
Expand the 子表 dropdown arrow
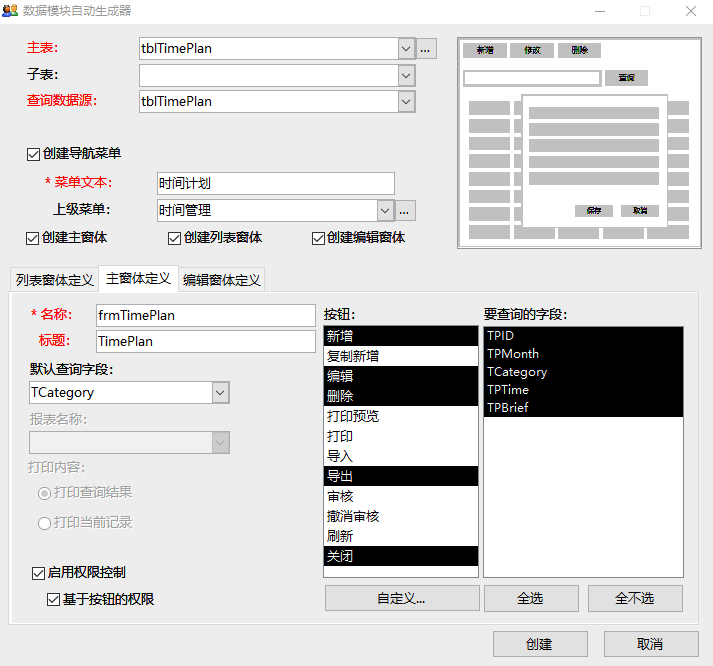(406, 75)
